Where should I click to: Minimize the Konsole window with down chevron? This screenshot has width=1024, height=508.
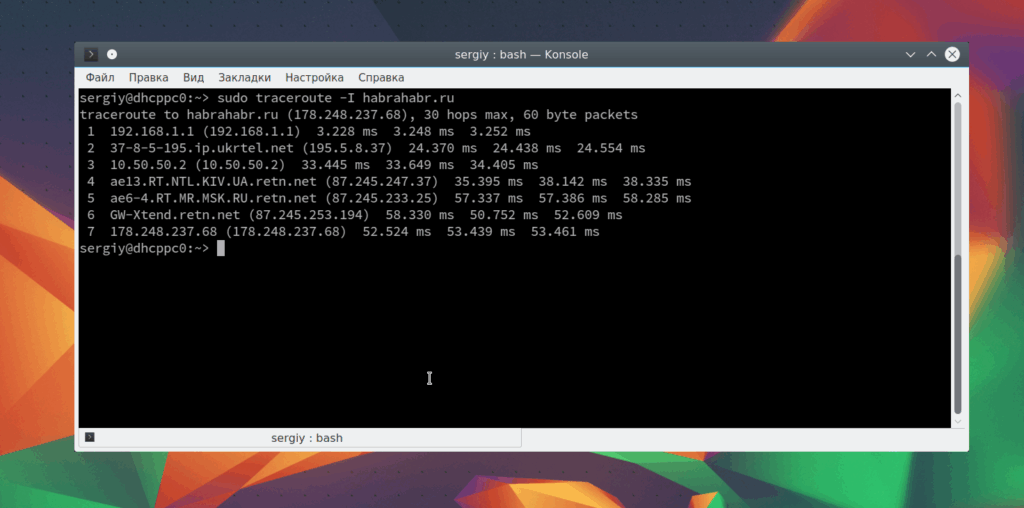910,55
